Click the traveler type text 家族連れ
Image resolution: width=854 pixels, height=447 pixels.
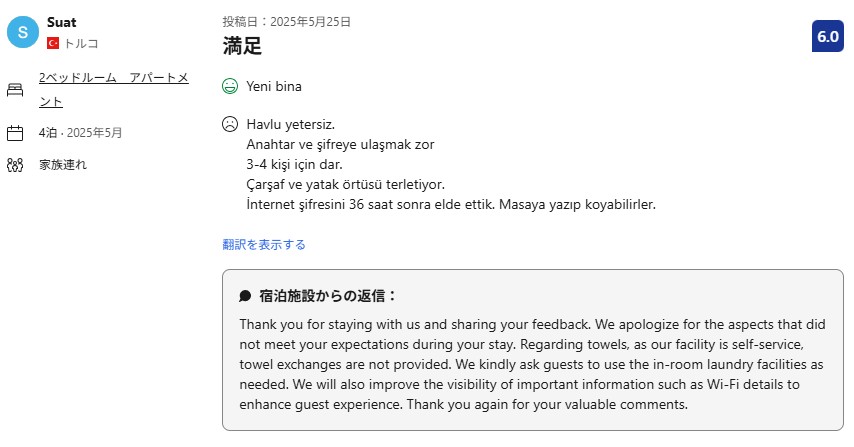point(63,165)
